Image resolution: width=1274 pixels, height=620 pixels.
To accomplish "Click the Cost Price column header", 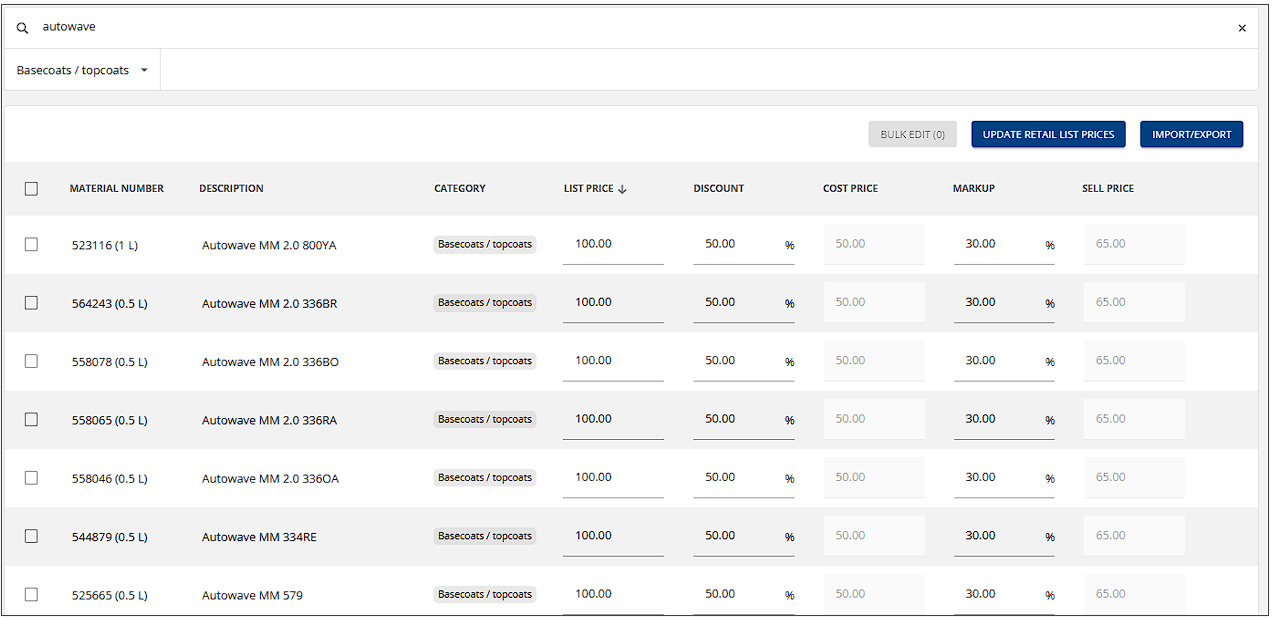I will click(x=850, y=188).
